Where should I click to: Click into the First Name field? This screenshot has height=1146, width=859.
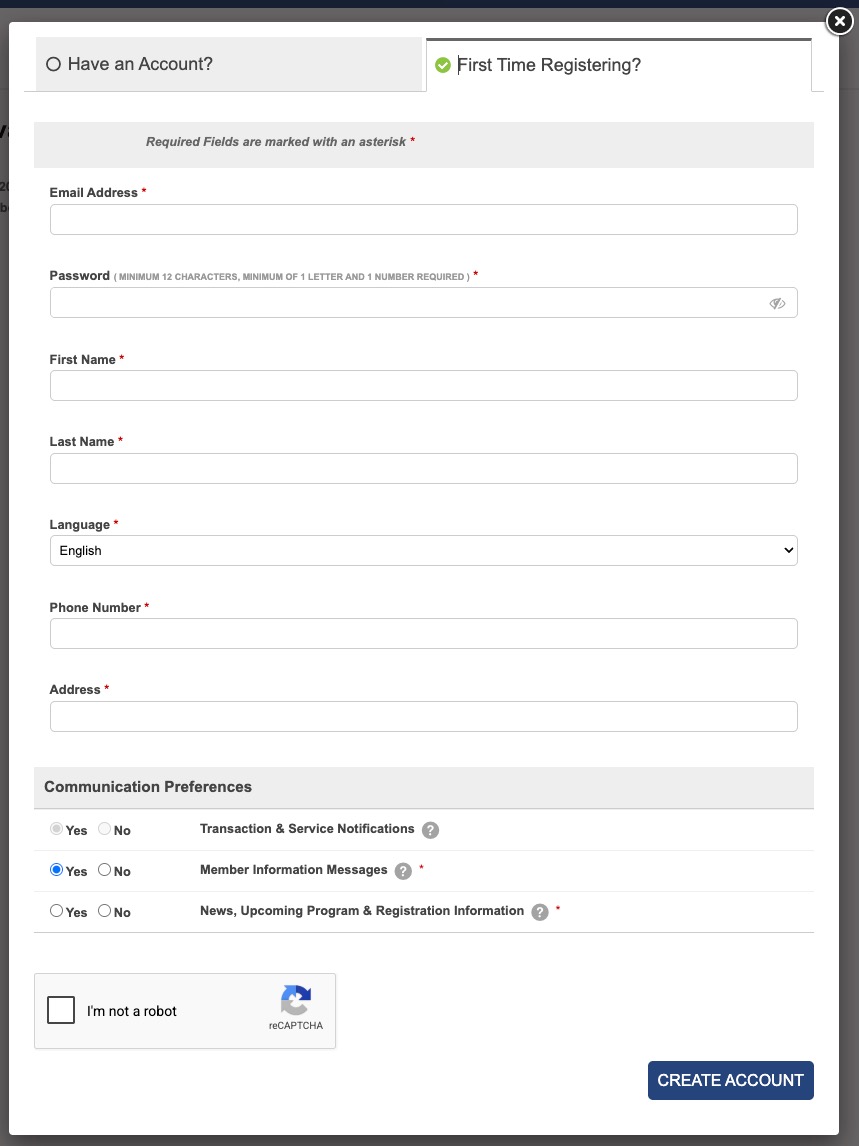pos(423,385)
